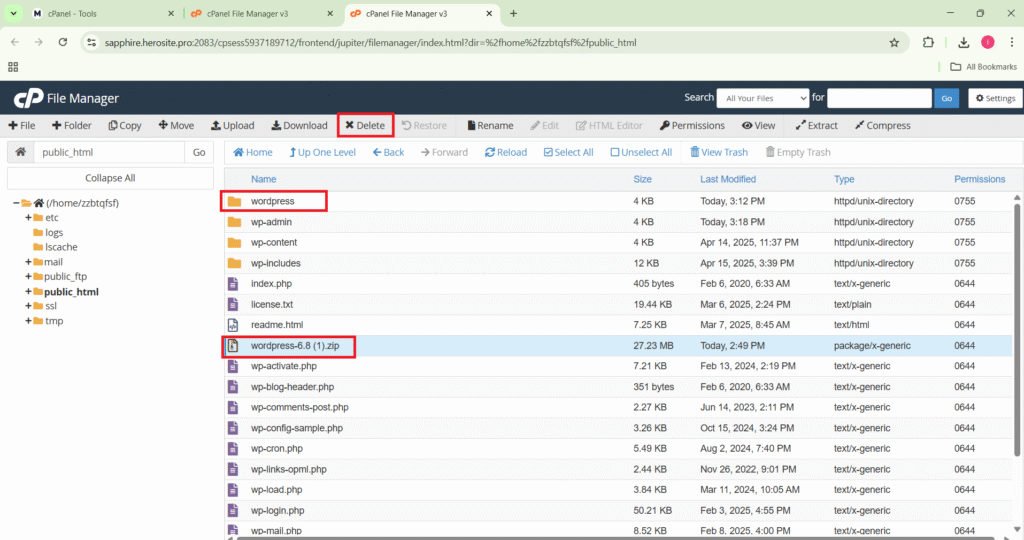Click the Compress button
Viewport: 1024px width, 540px height.
click(882, 125)
